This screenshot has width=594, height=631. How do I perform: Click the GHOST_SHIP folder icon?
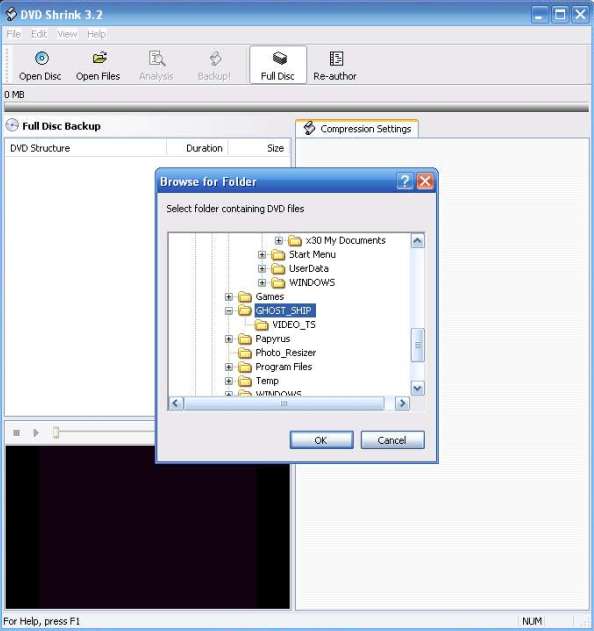point(245,310)
